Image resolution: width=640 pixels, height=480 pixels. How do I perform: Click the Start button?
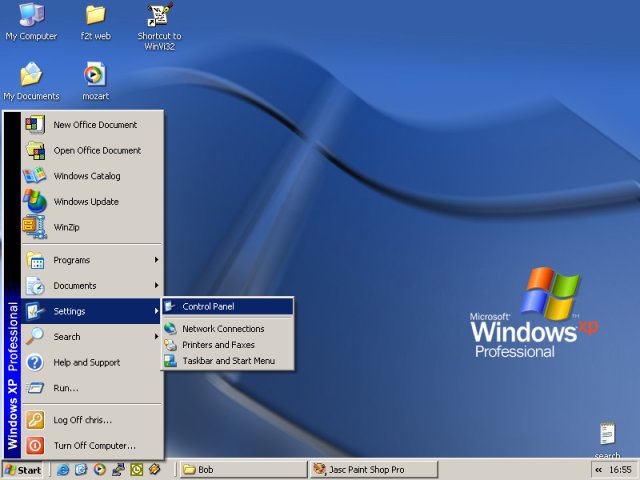coord(22,470)
